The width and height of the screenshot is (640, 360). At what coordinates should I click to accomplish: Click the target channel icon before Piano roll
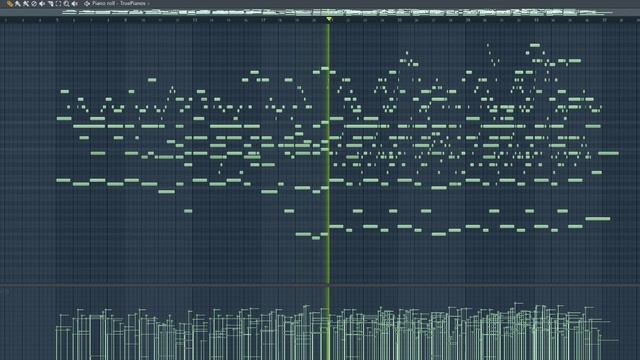tap(87, 4)
